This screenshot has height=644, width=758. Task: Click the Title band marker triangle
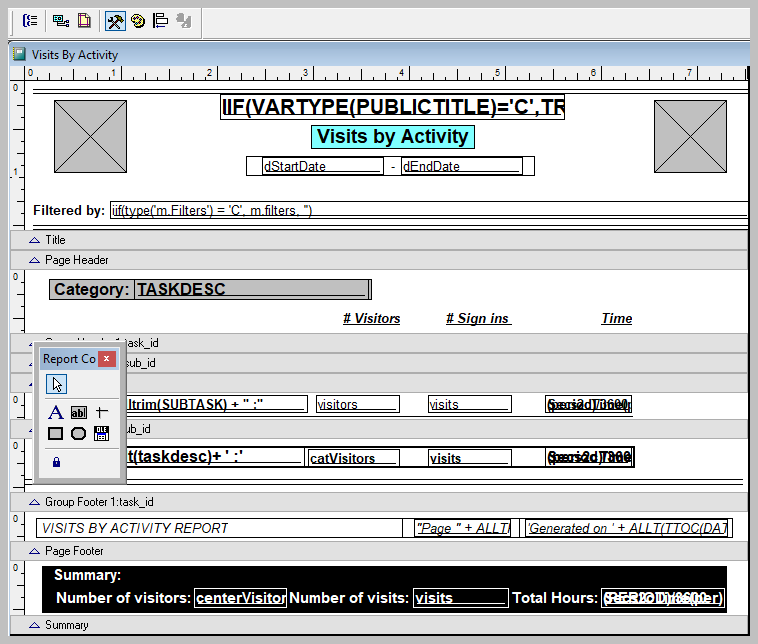pos(34,240)
